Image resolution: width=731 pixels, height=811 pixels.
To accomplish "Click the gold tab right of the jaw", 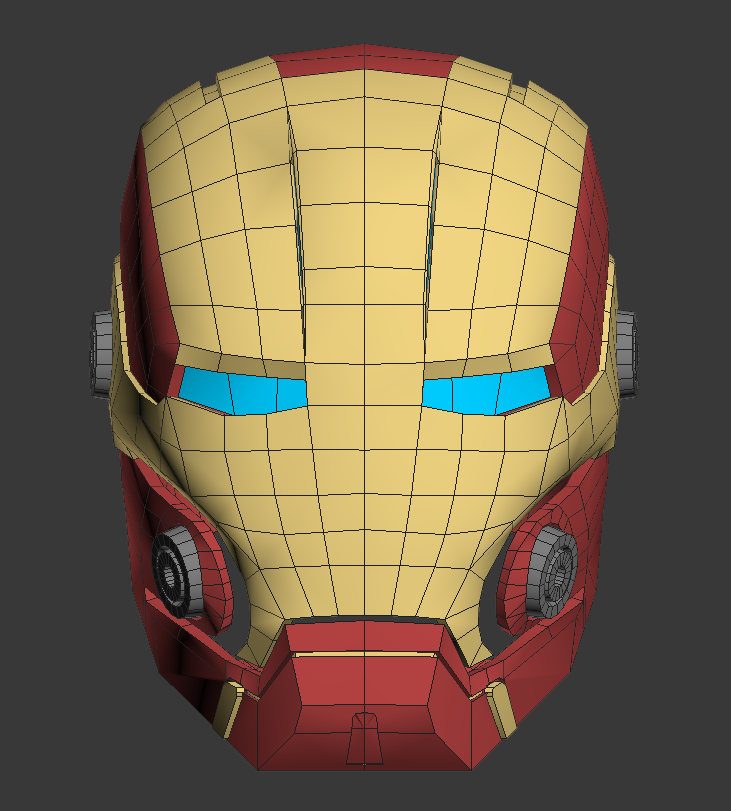I will [501, 709].
